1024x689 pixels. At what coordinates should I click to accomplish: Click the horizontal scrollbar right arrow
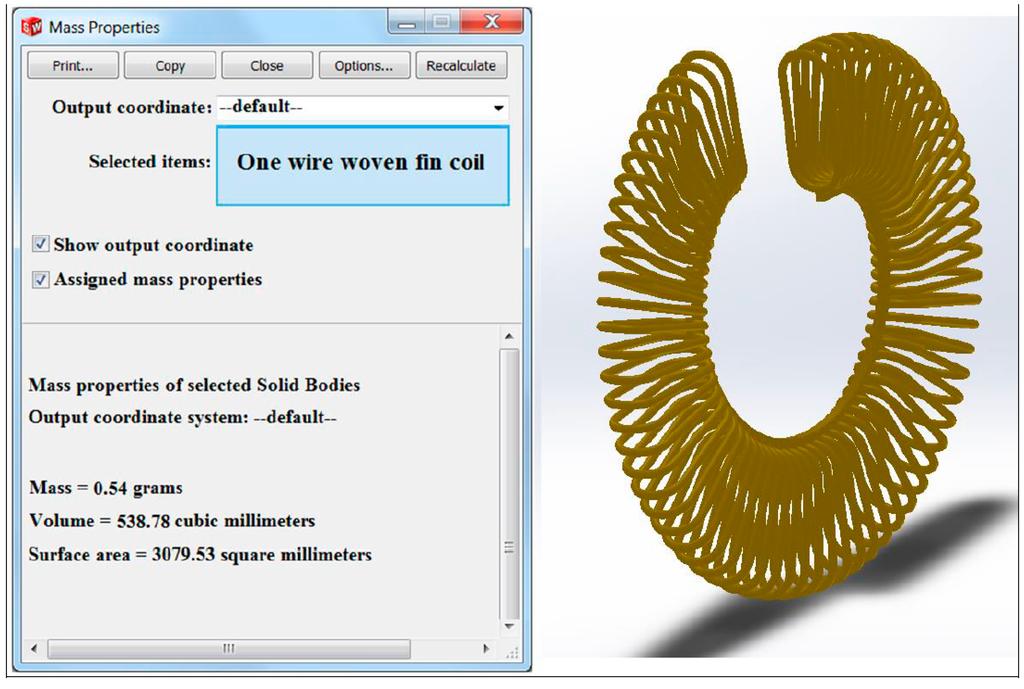(x=487, y=648)
